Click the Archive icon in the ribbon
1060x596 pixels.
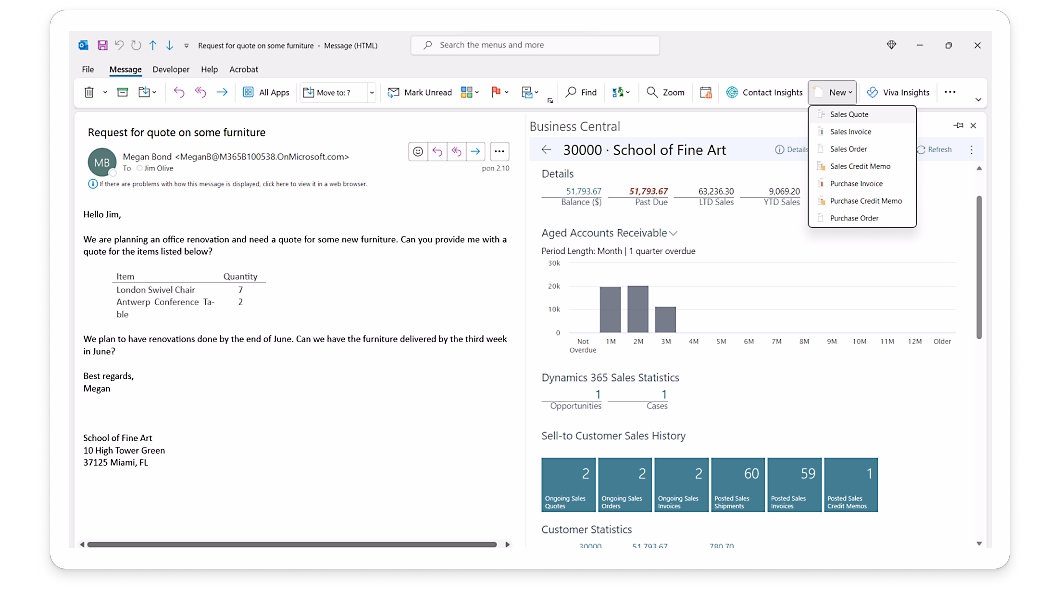point(122,93)
